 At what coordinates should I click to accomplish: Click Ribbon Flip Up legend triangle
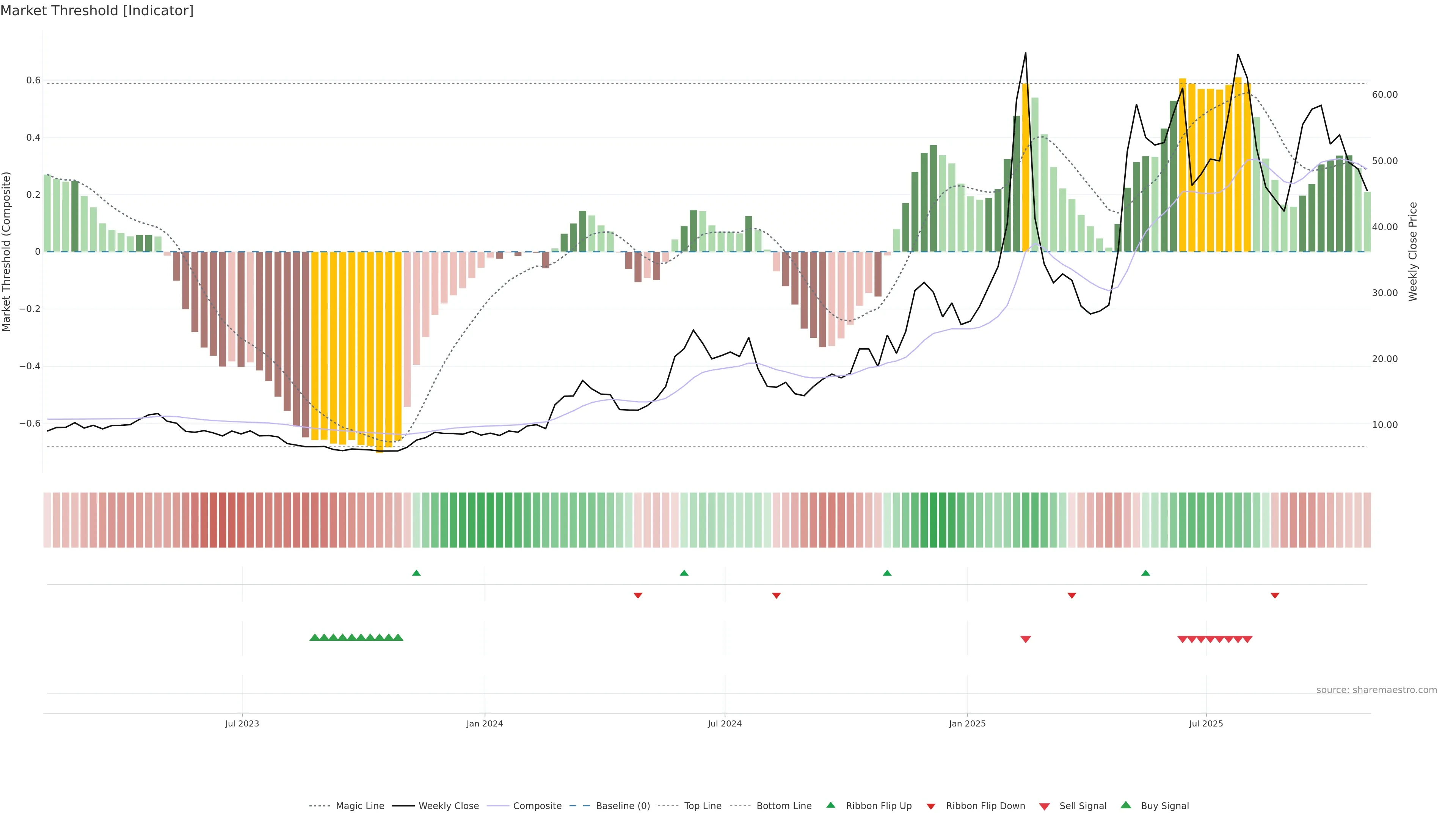coord(831,805)
